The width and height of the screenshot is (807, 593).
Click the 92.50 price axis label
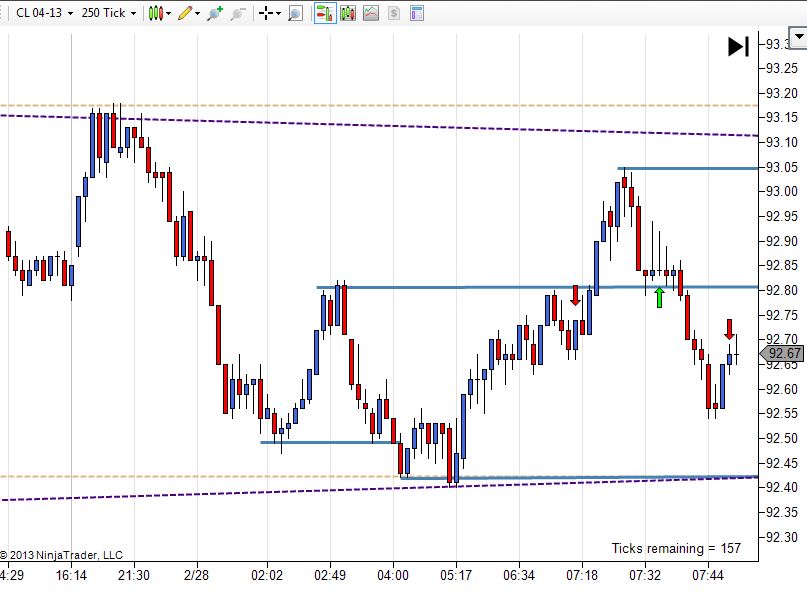[782, 438]
